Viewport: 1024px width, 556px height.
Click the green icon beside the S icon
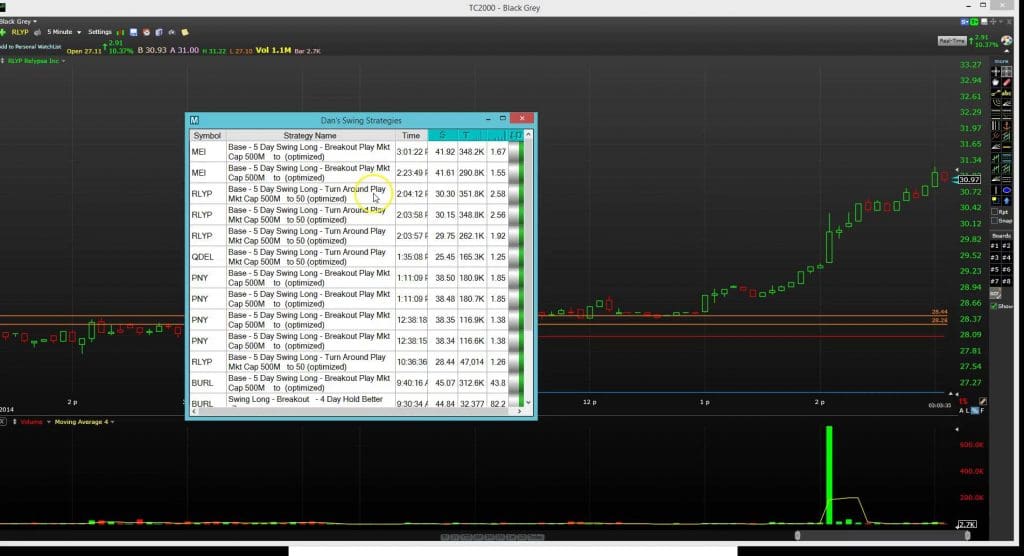tap(974, 22)
